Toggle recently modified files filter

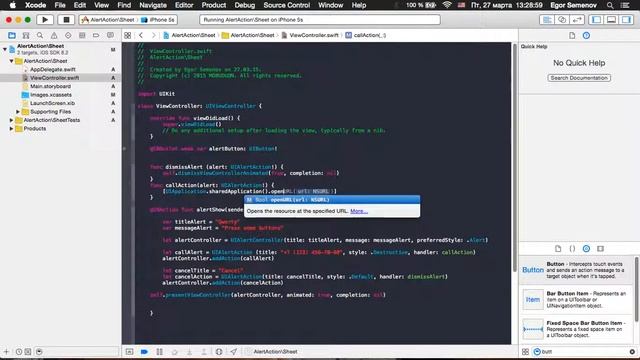point(19,351)
